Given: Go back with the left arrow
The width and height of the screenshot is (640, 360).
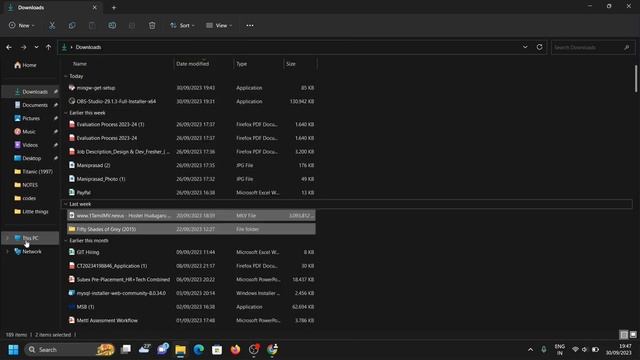Looking at the screenshot, I should (9, 47).
